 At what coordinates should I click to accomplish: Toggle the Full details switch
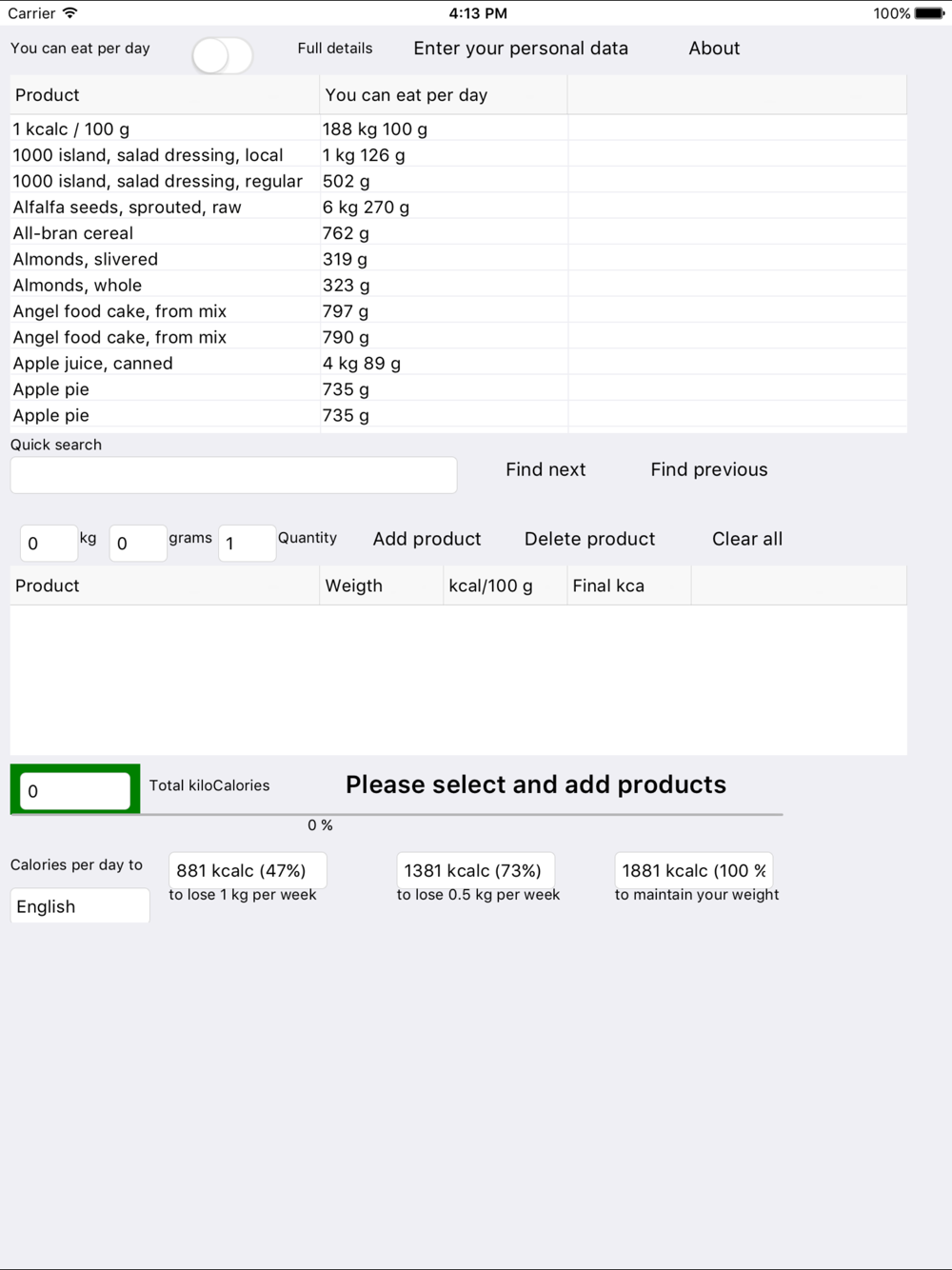(222, 55)
